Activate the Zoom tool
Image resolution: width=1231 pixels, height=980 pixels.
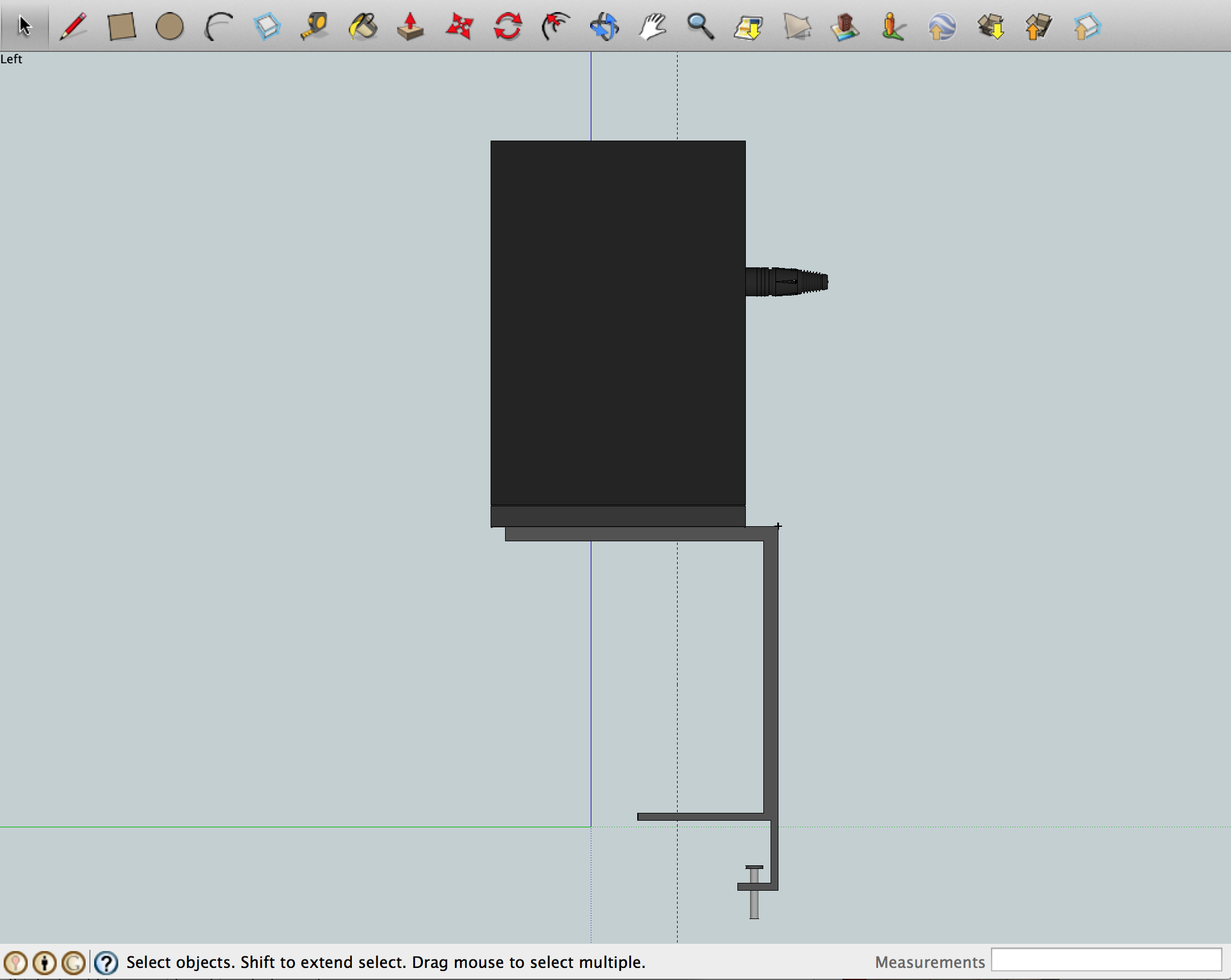click(x=701, y=27)
